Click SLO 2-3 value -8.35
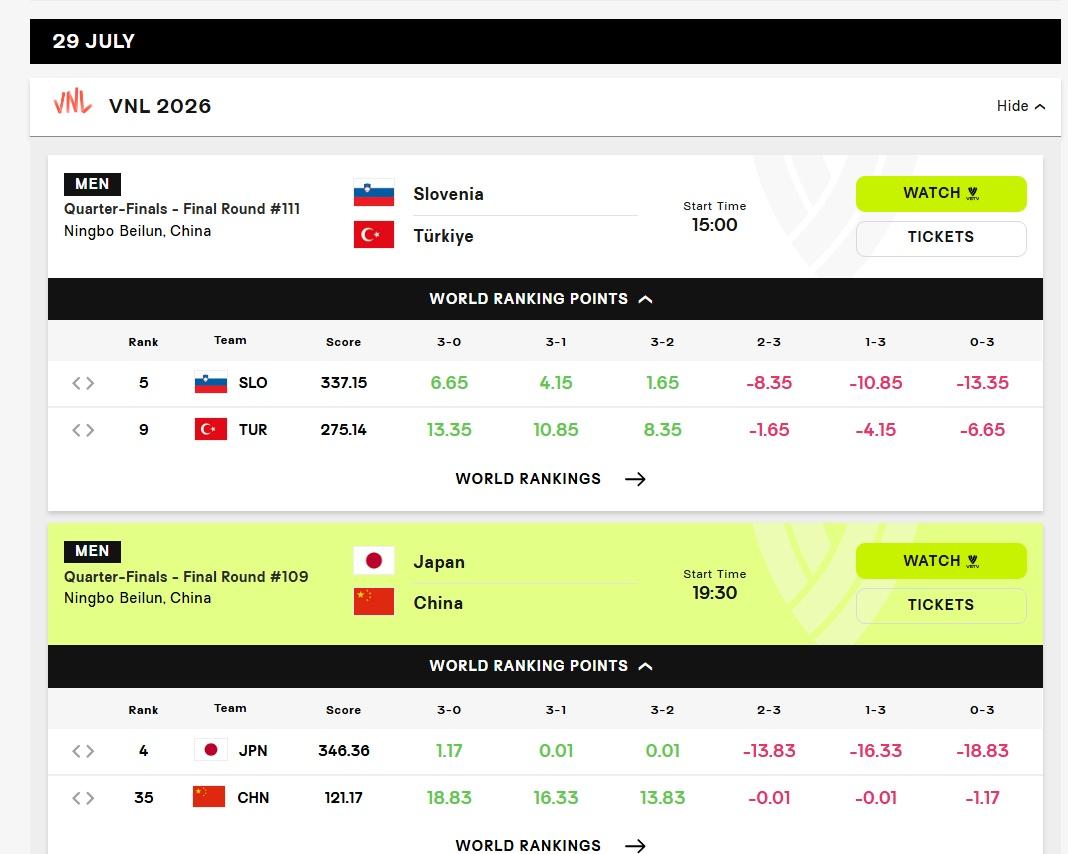The image size is (1068, 854). tap(769, 383)
